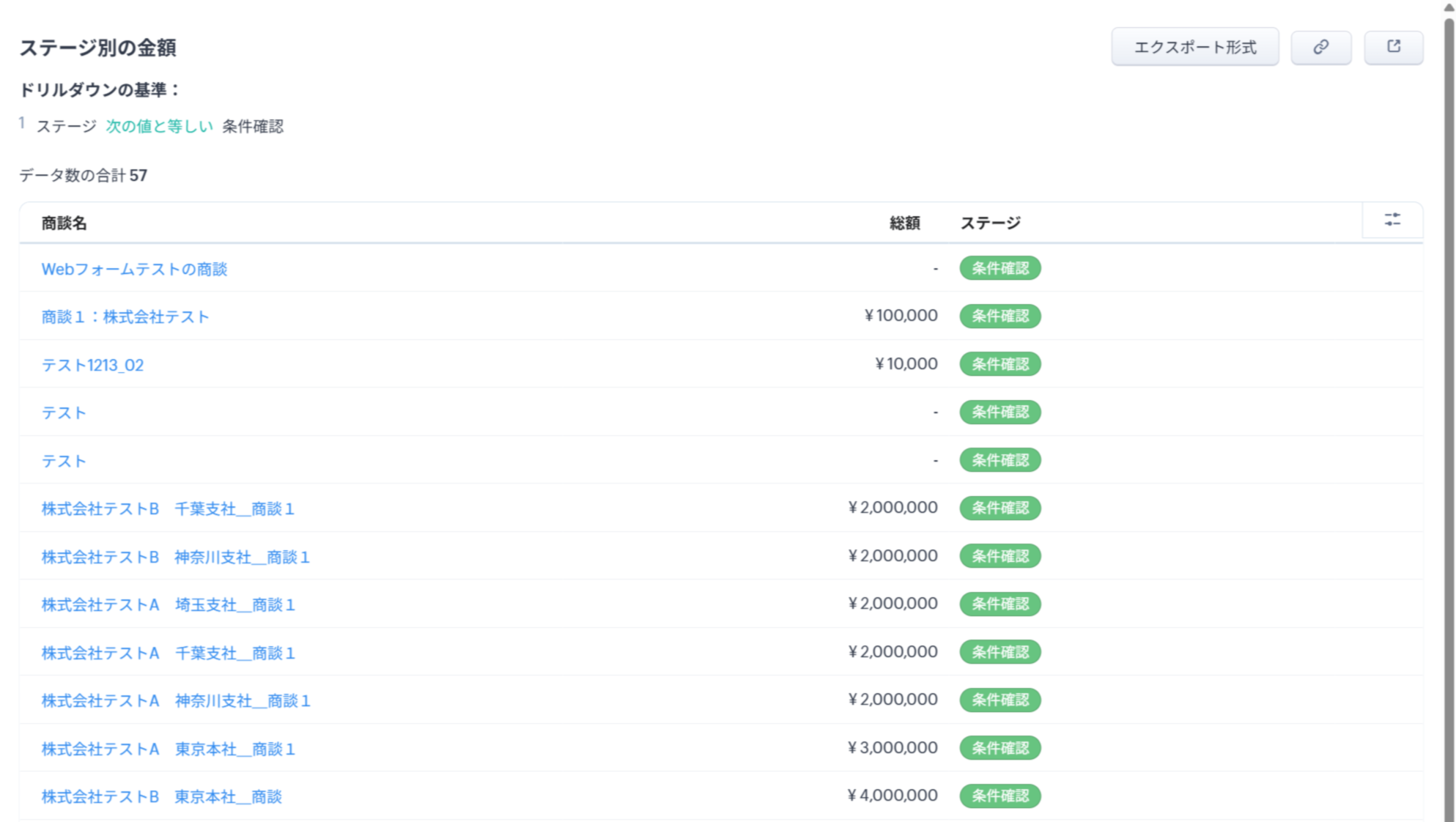Click 条件確認 stage badge in ¥4,000,000 row
Image resolution: width=1456 pixels, height=822 pixels.
(999, 796)
